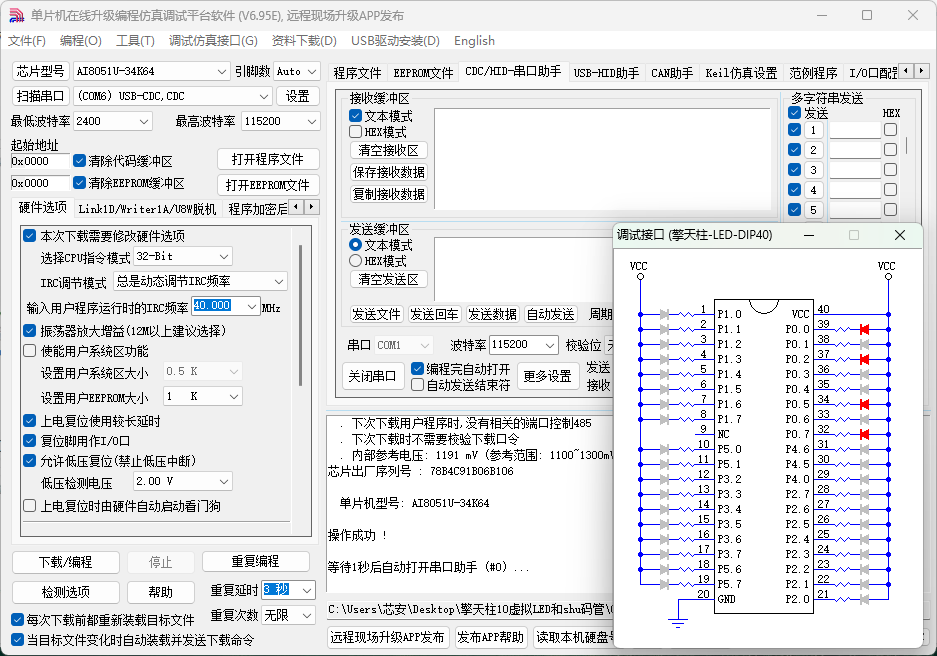Switch to the 程序文件 tab

tap(357, 73)
